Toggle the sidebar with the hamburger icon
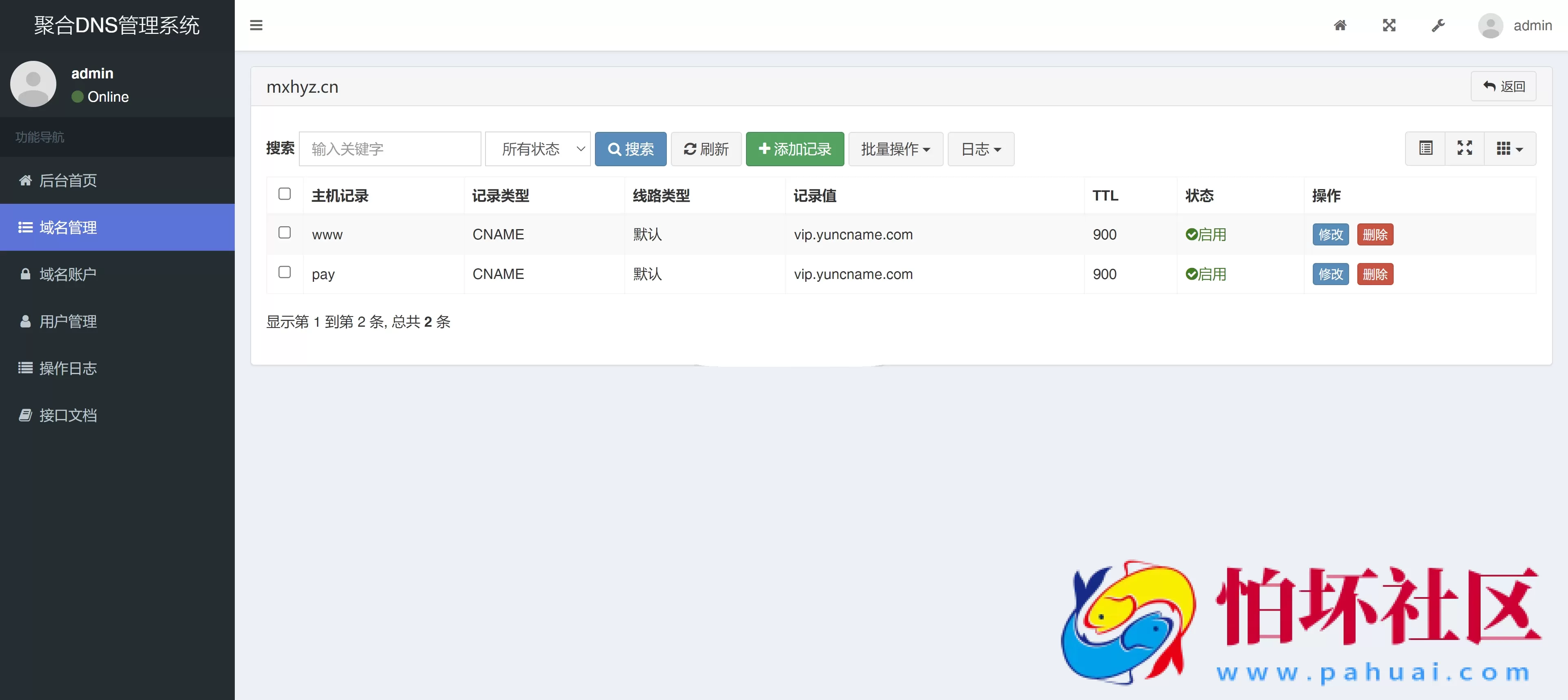This screenshot has height=700, width=1568. (256, 25)
